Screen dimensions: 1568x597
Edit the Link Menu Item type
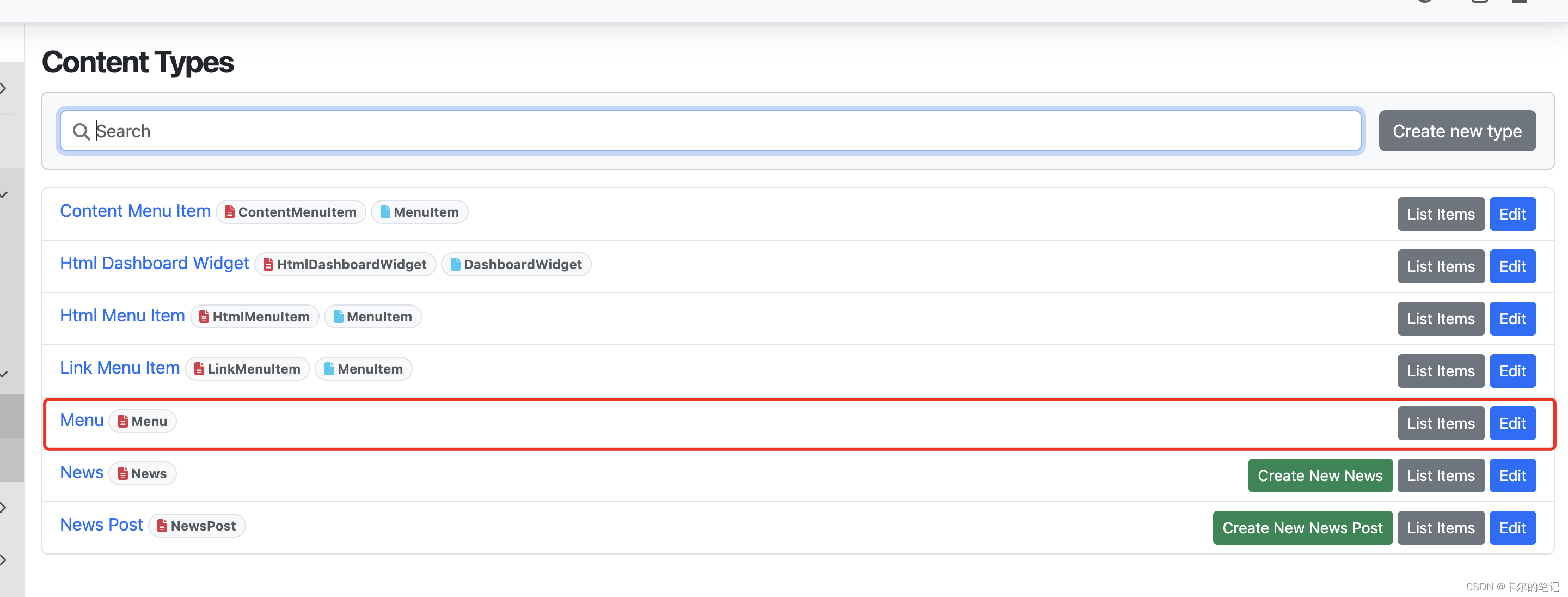1512,371
